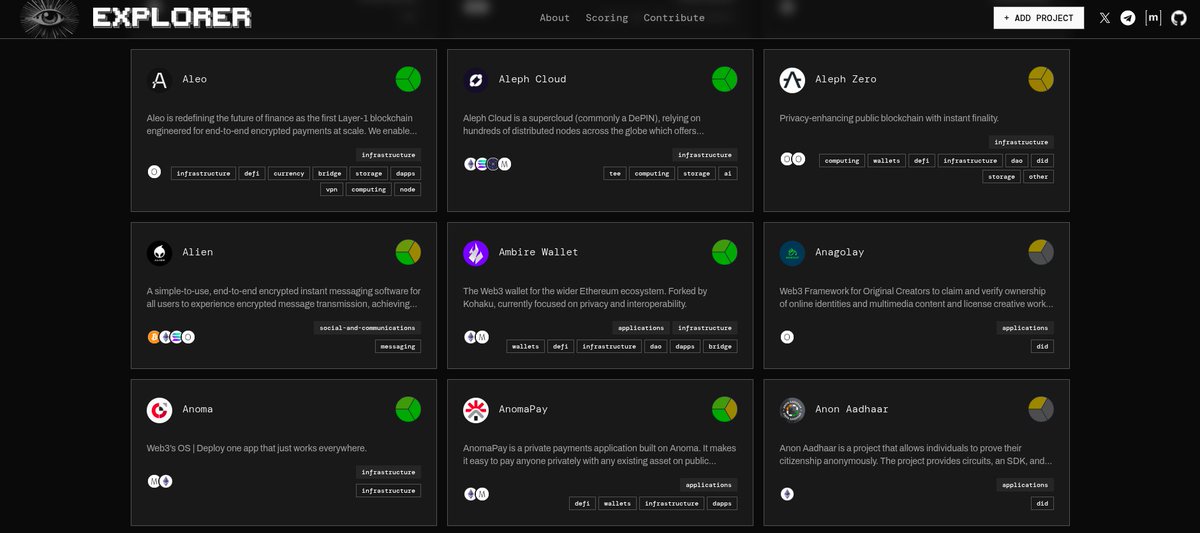Click Aleo's green score pie icon
Viewport: 1200px width, 533px height.
(x=408, y=79)
